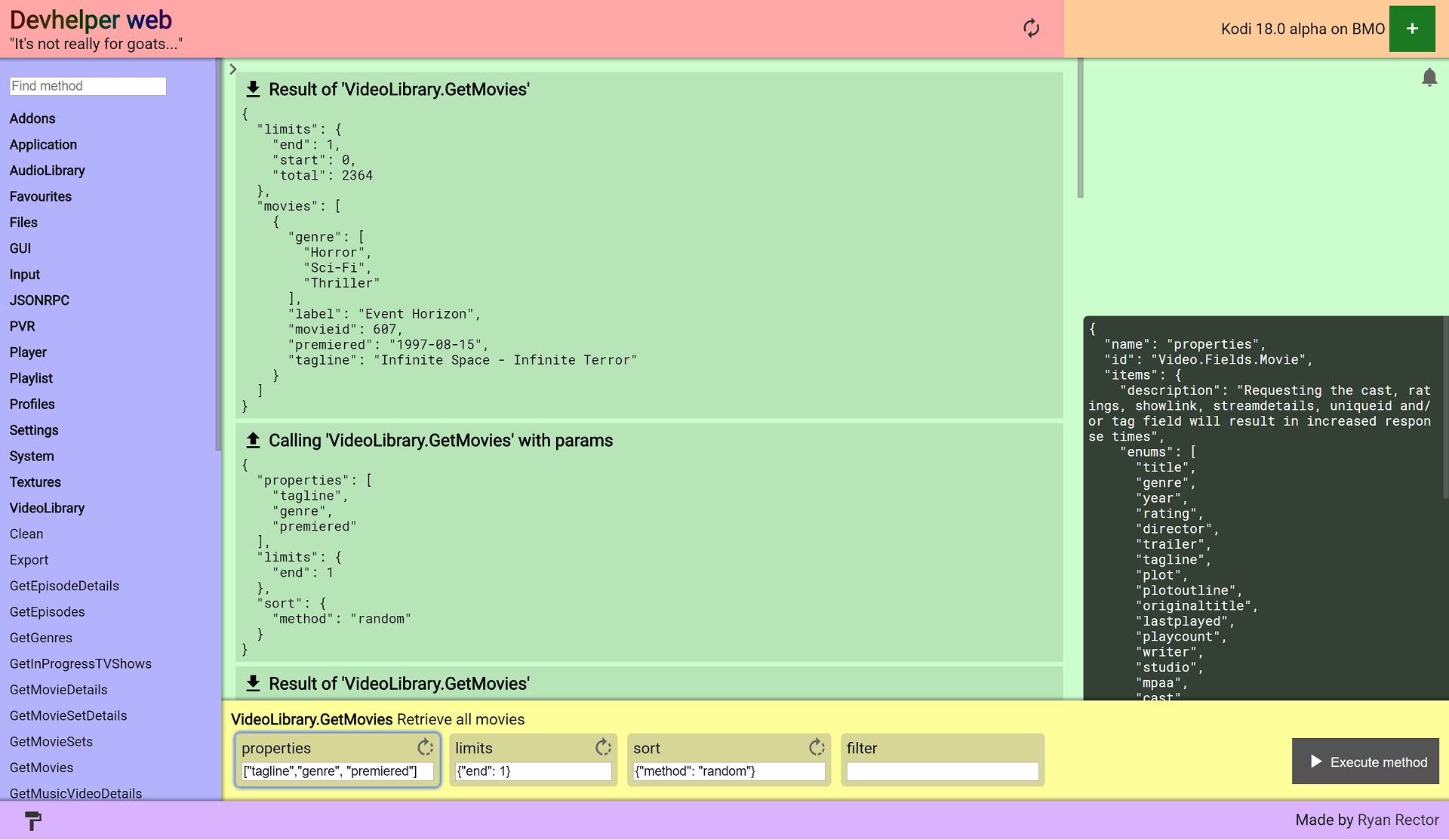Focus the Find method search box

point(88,86)
